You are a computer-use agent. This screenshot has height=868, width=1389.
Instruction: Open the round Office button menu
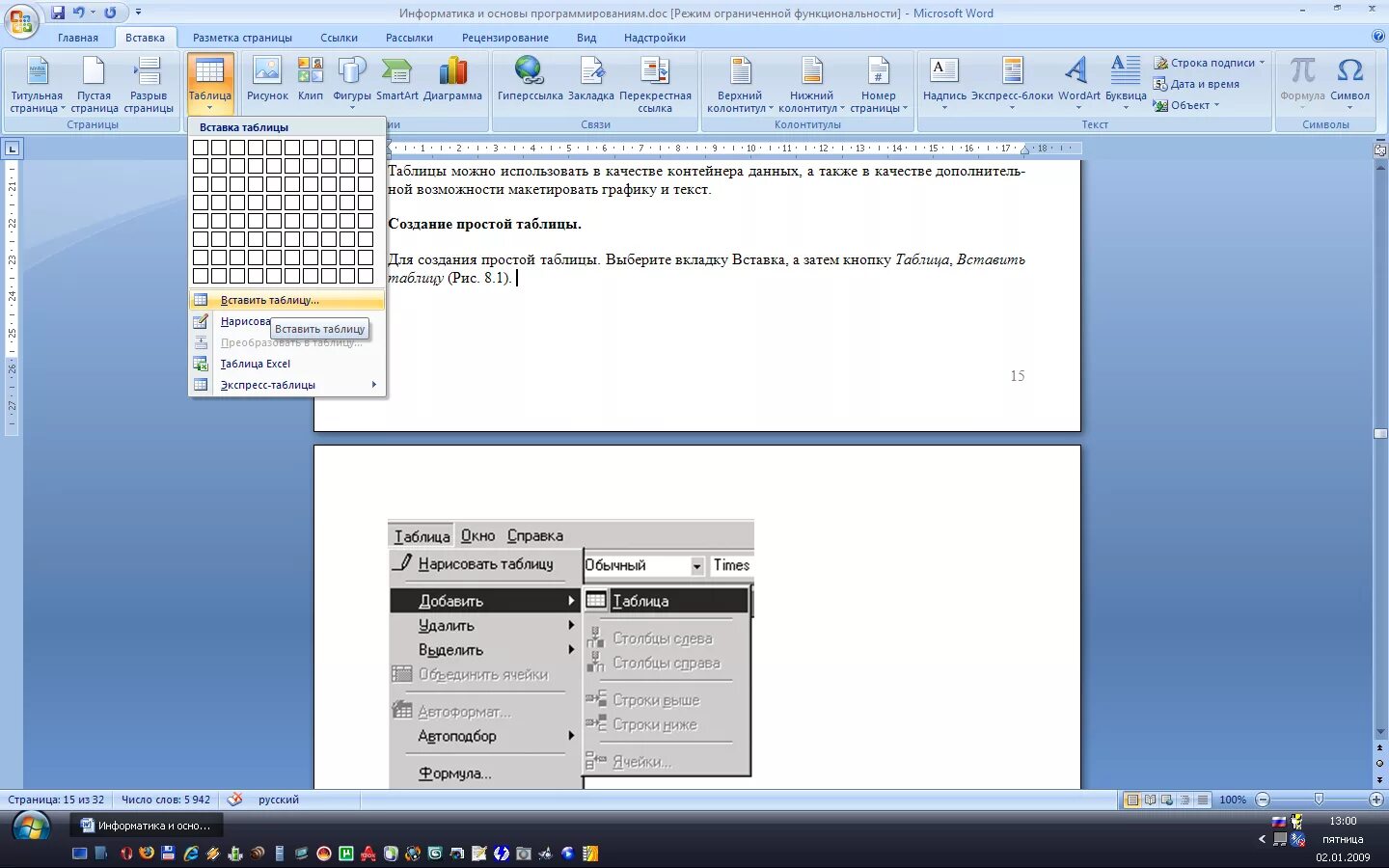(20, 19)
